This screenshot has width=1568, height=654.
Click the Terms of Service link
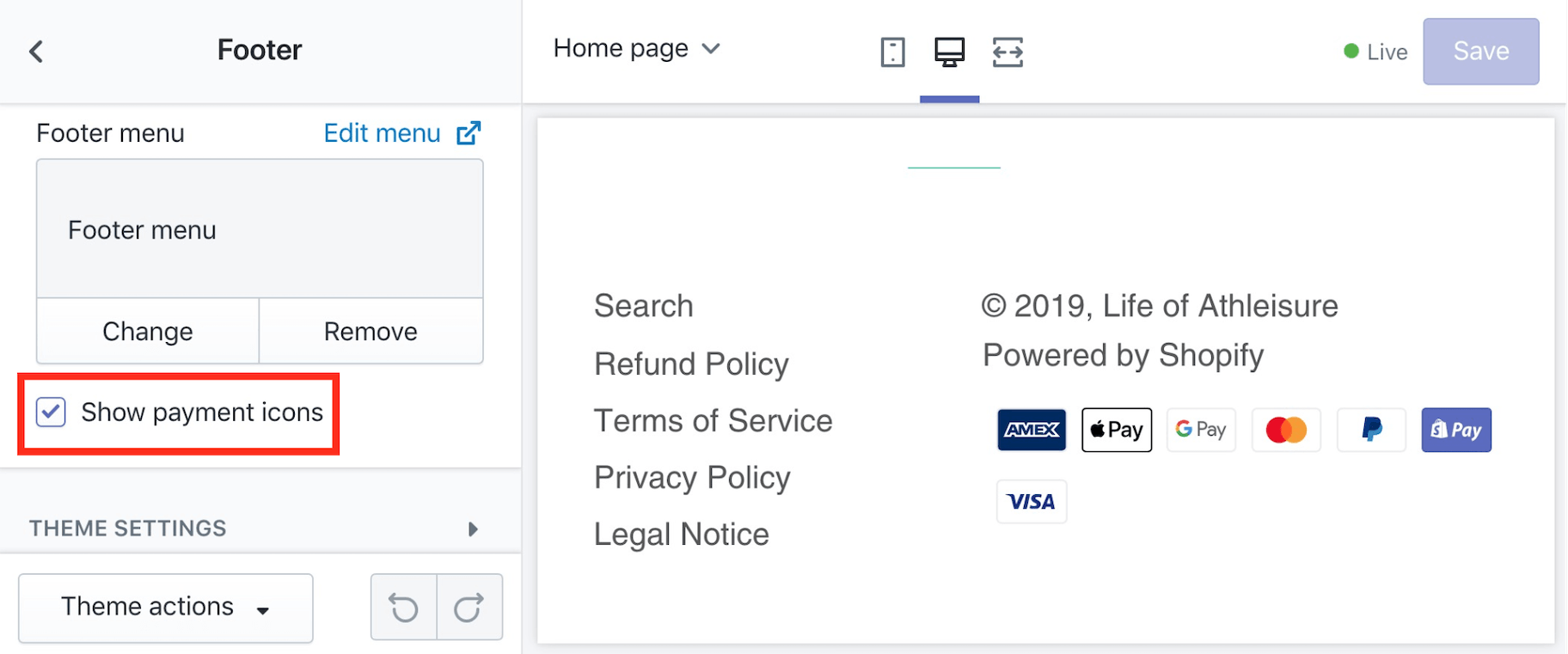[713, 421]
